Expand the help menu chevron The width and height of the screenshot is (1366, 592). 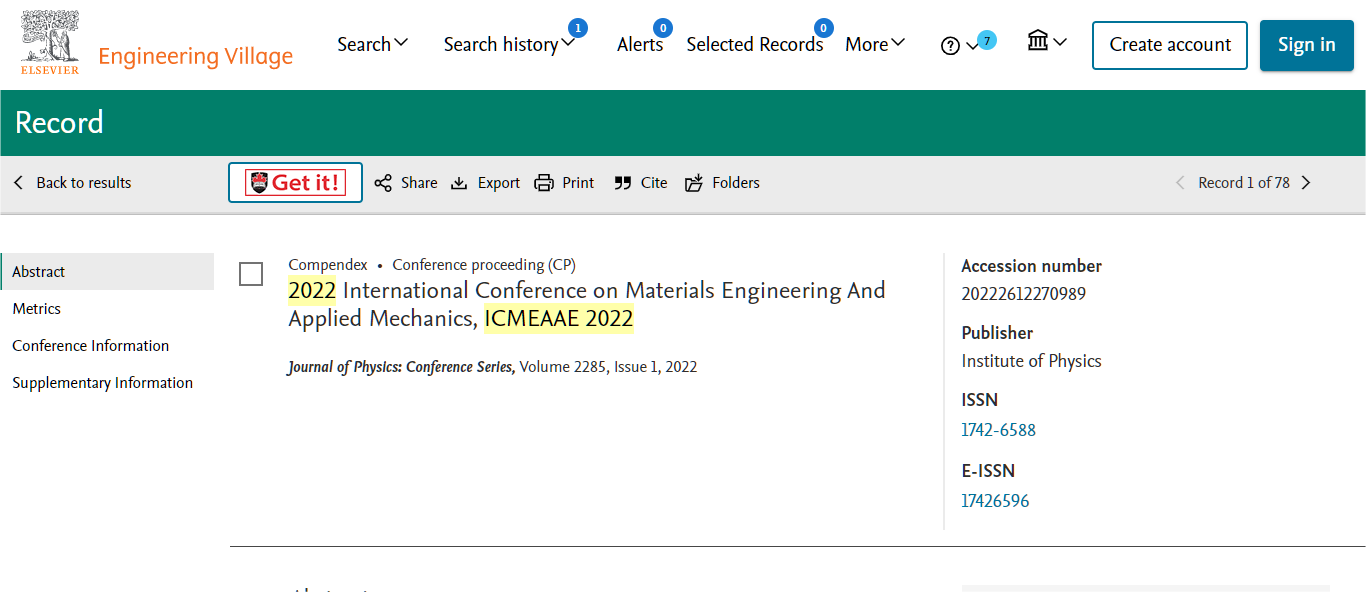[x=972, y=46]
